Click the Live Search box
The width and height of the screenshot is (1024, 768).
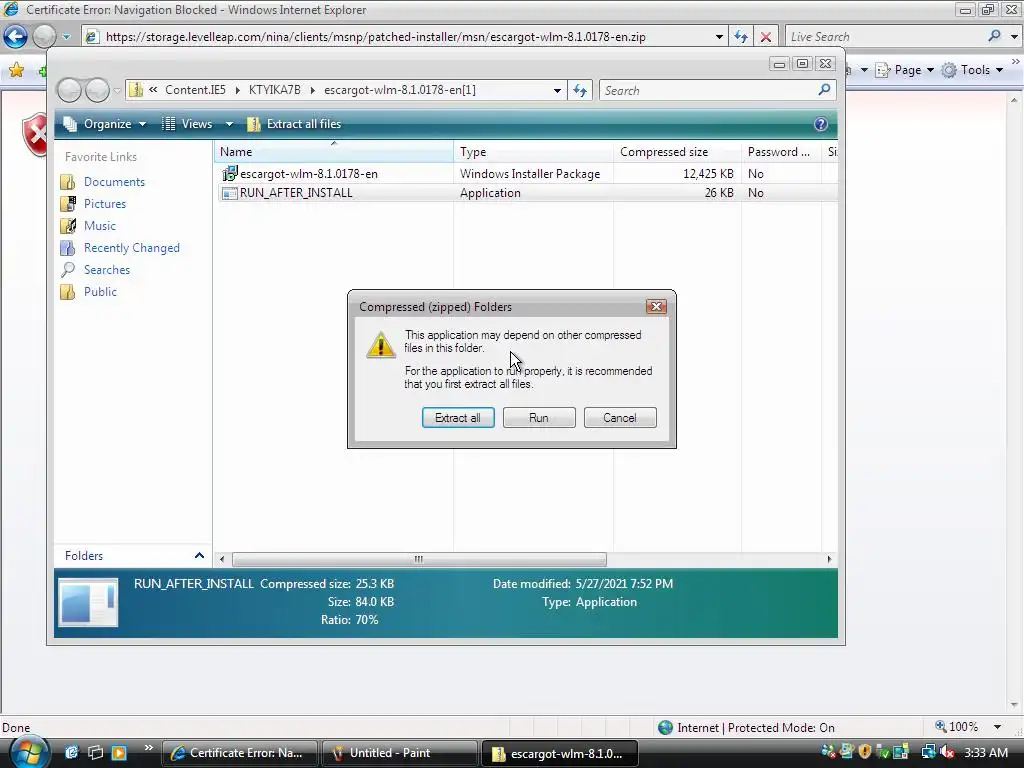tap(885, 37)
